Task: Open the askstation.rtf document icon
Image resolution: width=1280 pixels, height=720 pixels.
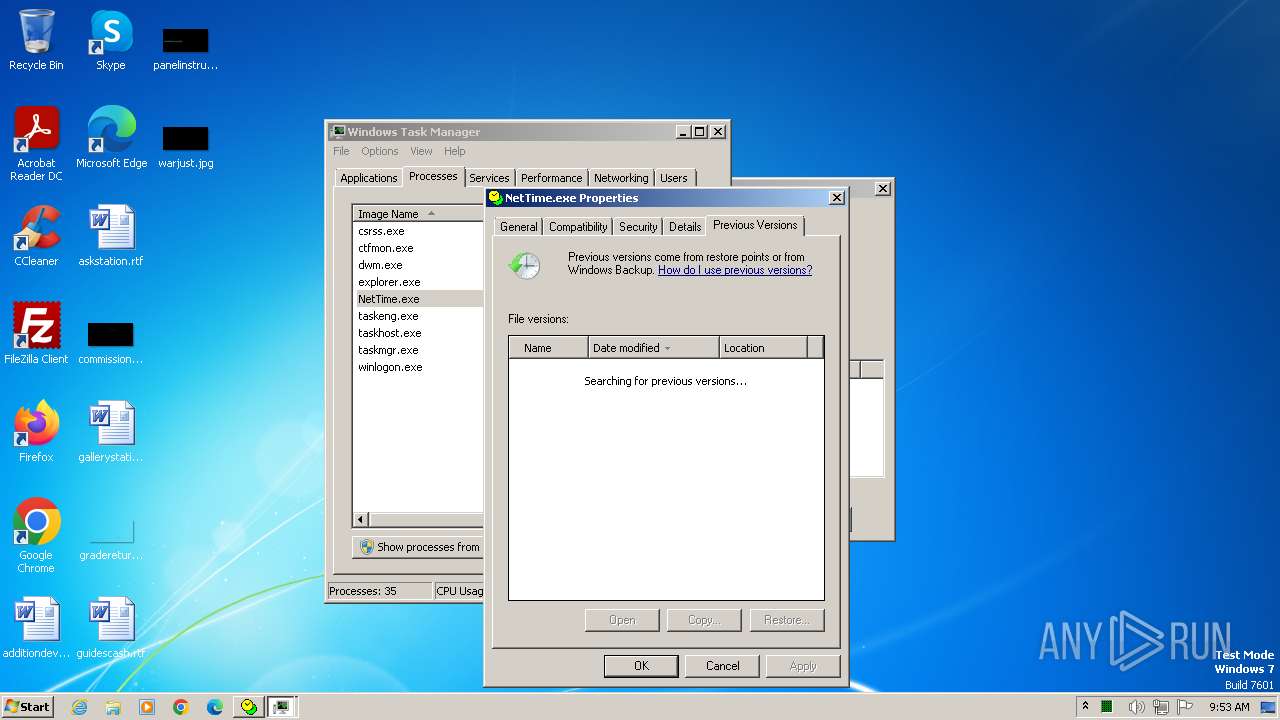Action: click(111, 236)
